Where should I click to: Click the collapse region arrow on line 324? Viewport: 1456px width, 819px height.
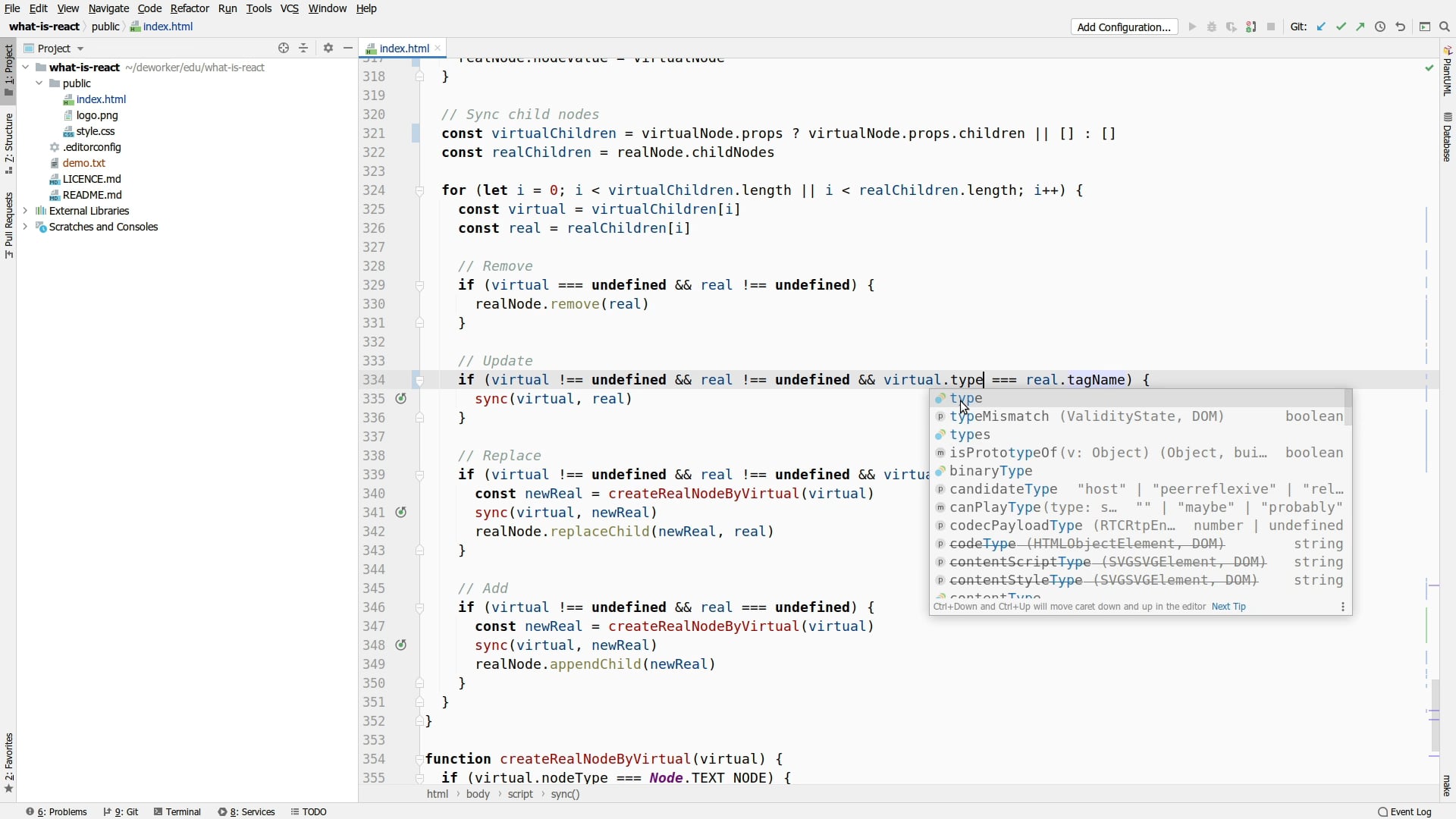point(419,189)
